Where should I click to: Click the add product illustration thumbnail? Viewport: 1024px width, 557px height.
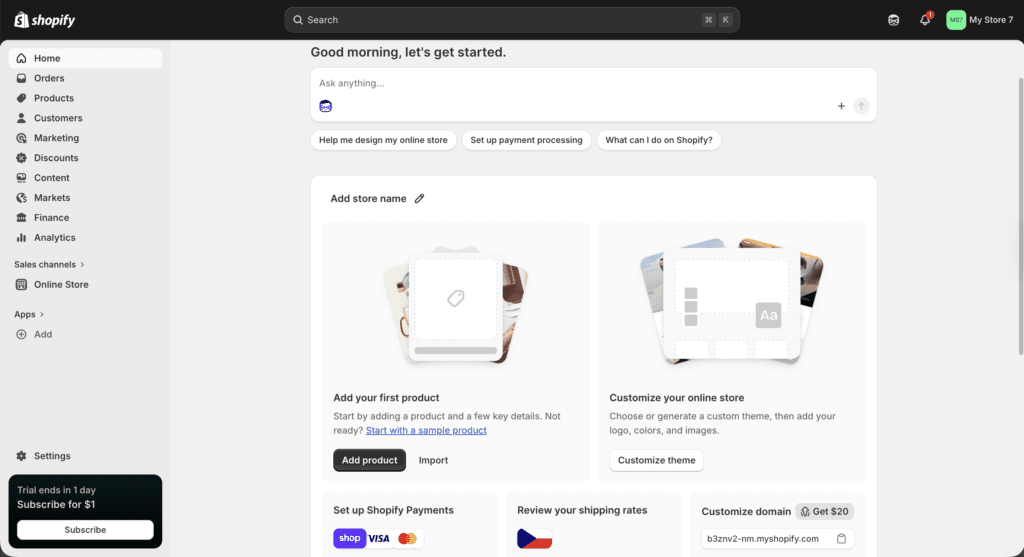point(456,304)
